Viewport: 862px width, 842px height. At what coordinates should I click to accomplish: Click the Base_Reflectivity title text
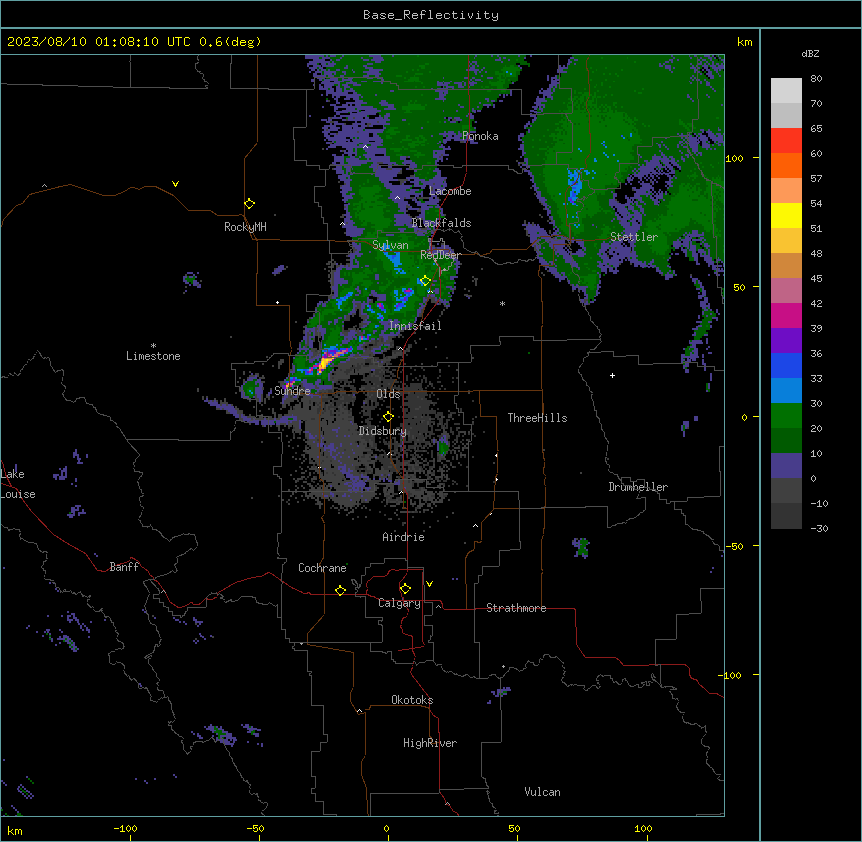pyautogui.click(x=431, y=15)
